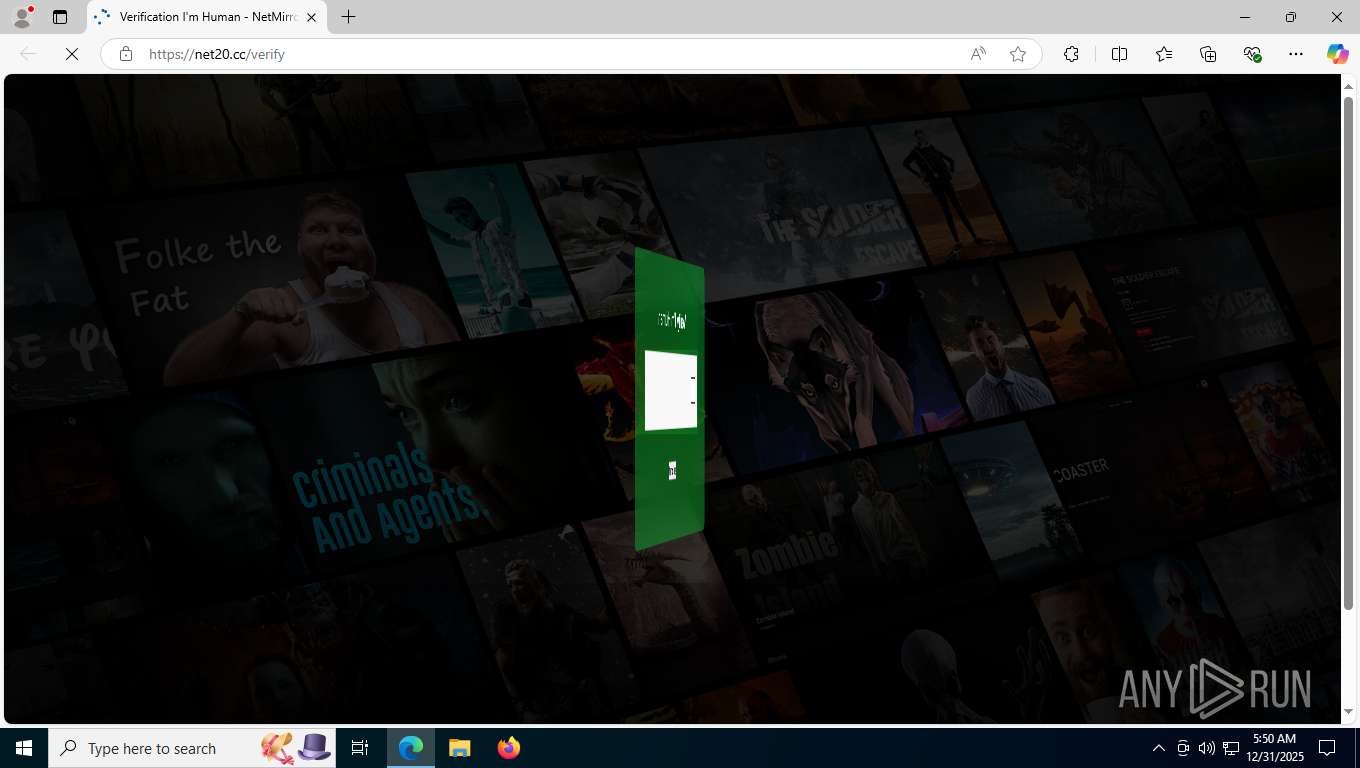The height and width of the screenshot is (768, 1360).
Task: Add this page to favorites star
Action: click(x=1018, y=54)
